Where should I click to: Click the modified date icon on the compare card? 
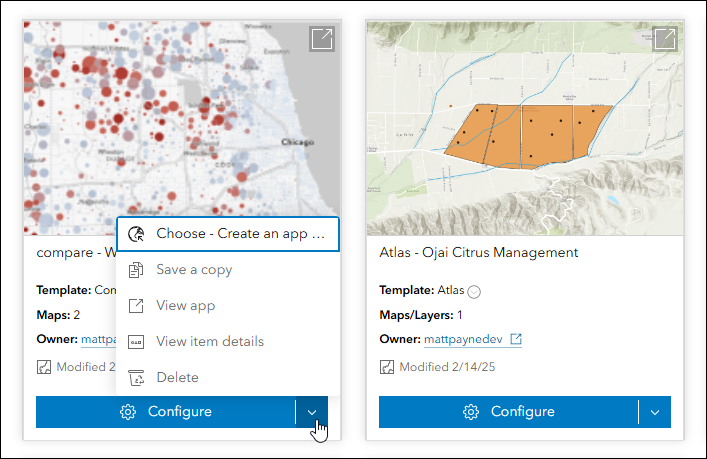(44, 367)
